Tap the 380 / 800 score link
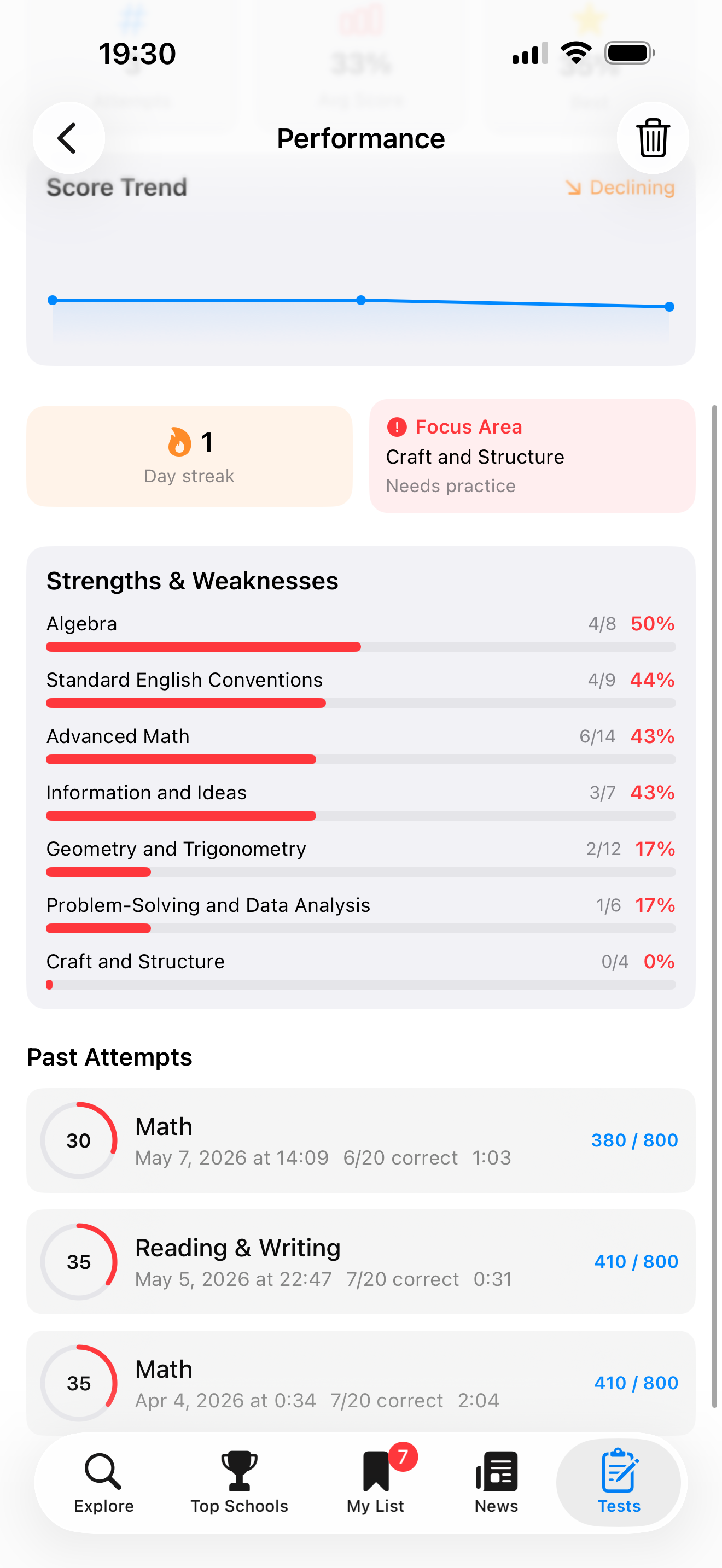722x1568 pixels. click(634, 1140)
